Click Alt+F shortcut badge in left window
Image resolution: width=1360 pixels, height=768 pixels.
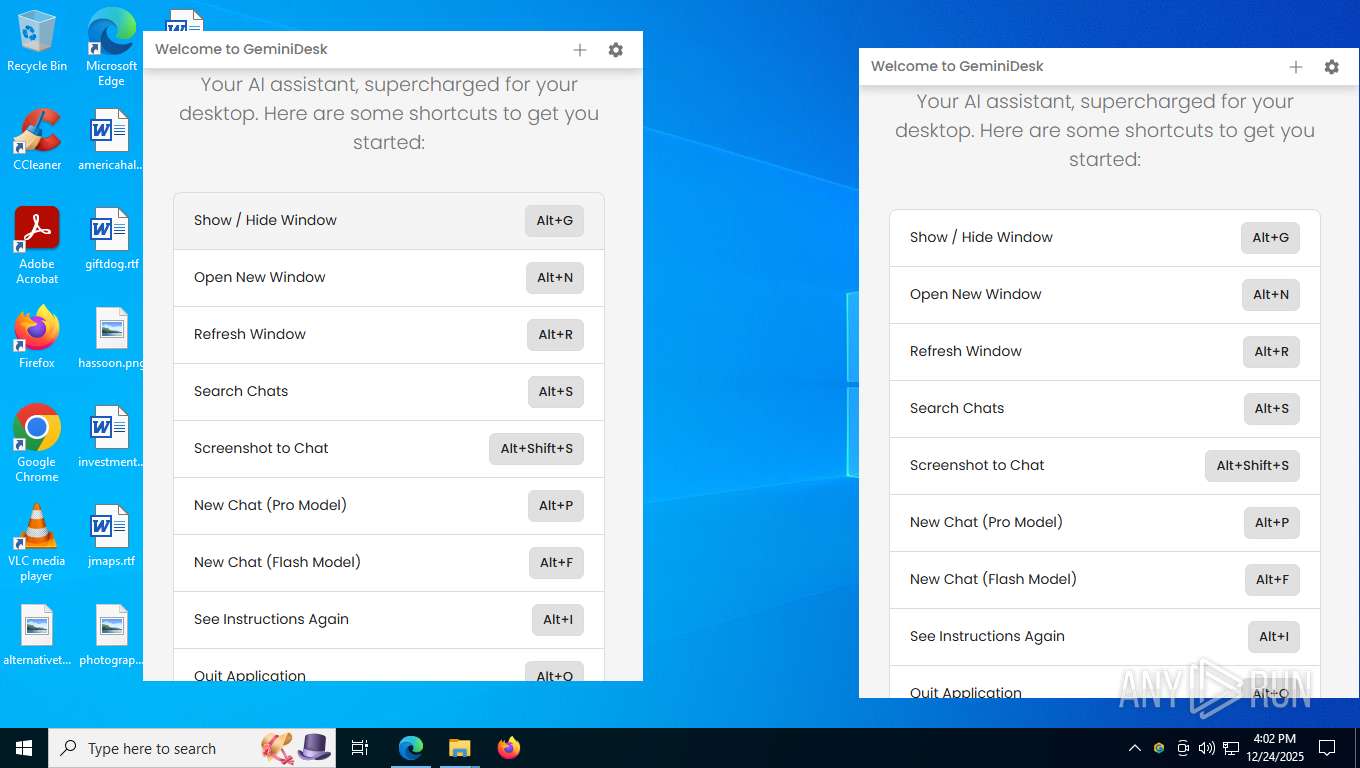(x=556, y=563)
